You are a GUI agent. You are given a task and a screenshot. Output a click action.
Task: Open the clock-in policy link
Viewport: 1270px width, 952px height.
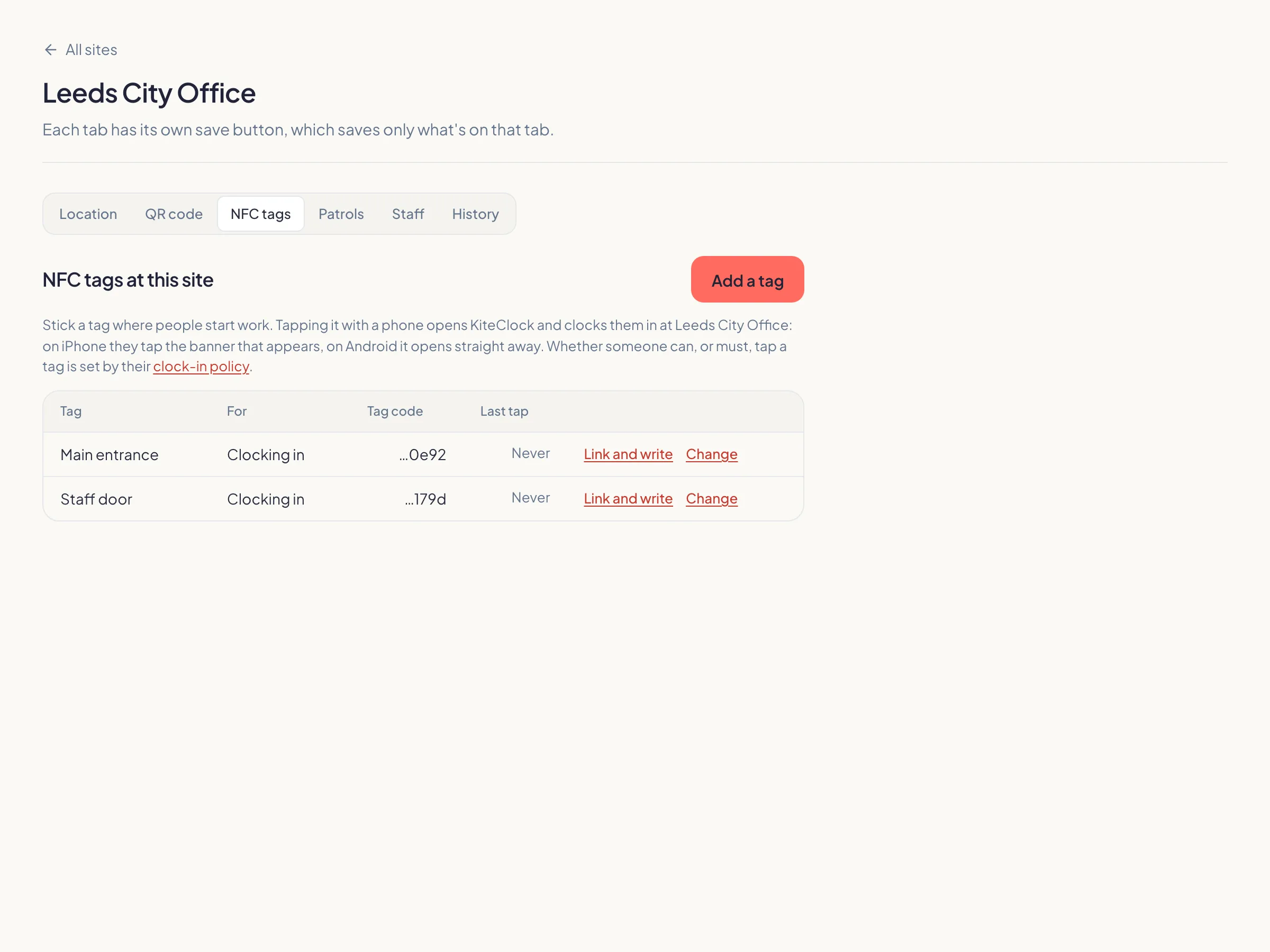click(x=201, y=367)
